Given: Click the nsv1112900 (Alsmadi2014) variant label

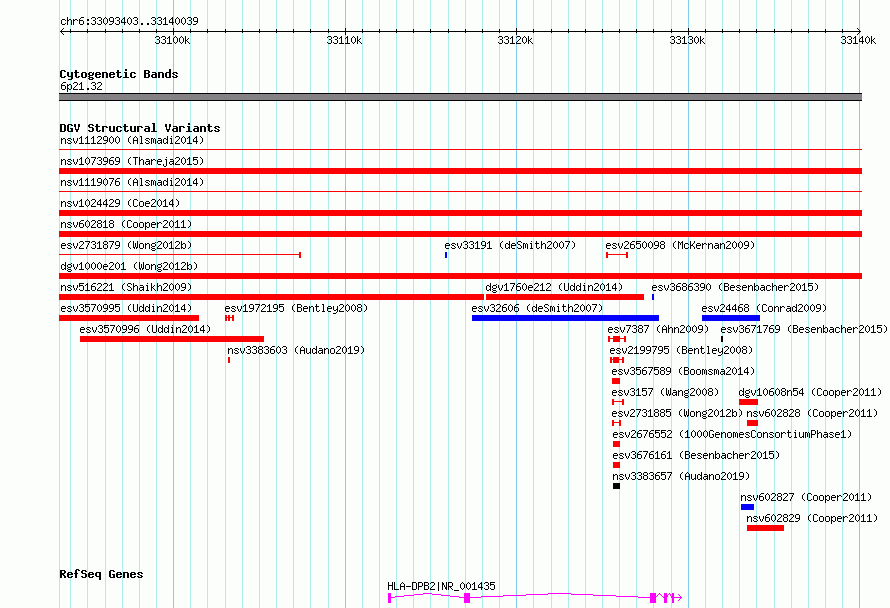Looking at the screenshot, I should click(132, 140).
